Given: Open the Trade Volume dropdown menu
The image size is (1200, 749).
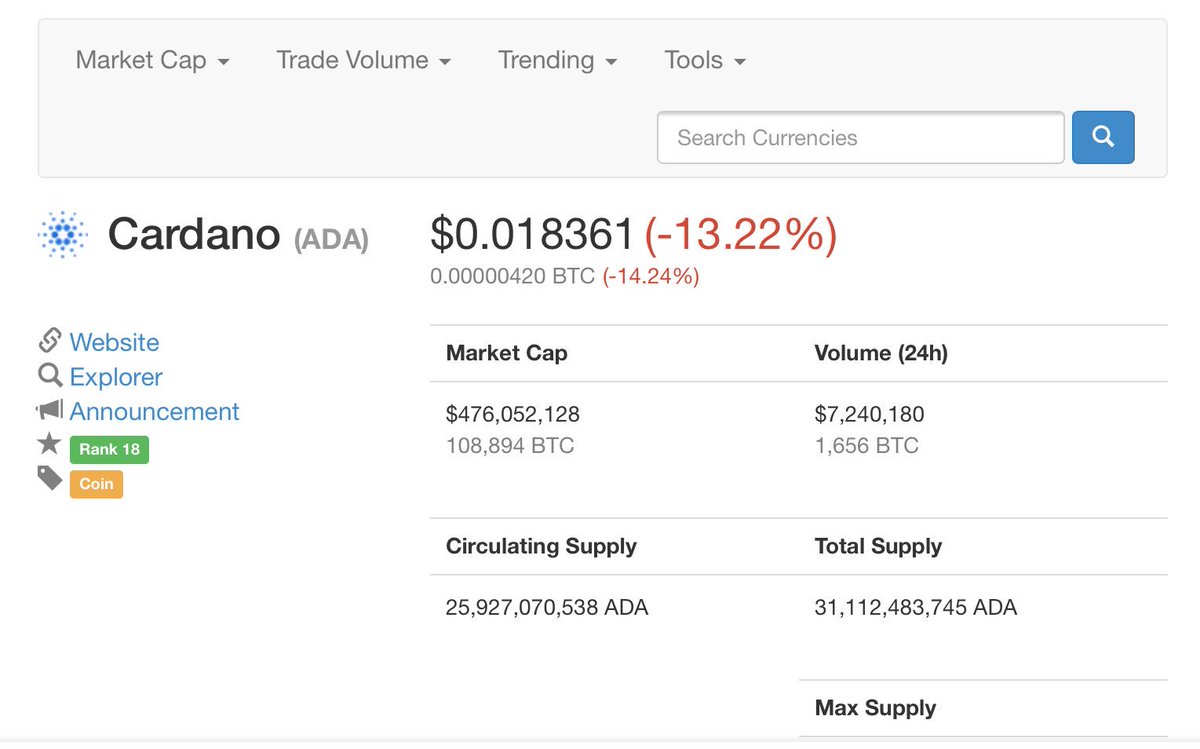Looking at the screenshot, I should pyautogui.click(x=364, y=60).
